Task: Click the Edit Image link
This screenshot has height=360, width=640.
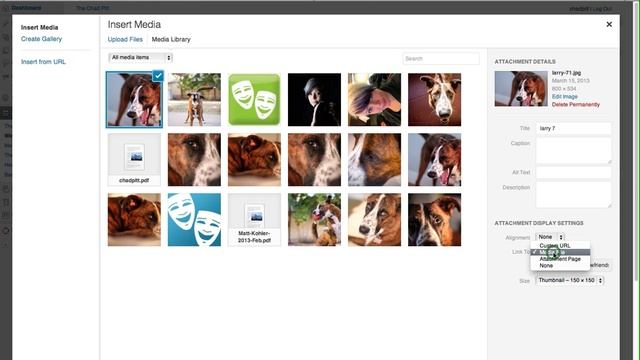Action: (x=564, y=97)
